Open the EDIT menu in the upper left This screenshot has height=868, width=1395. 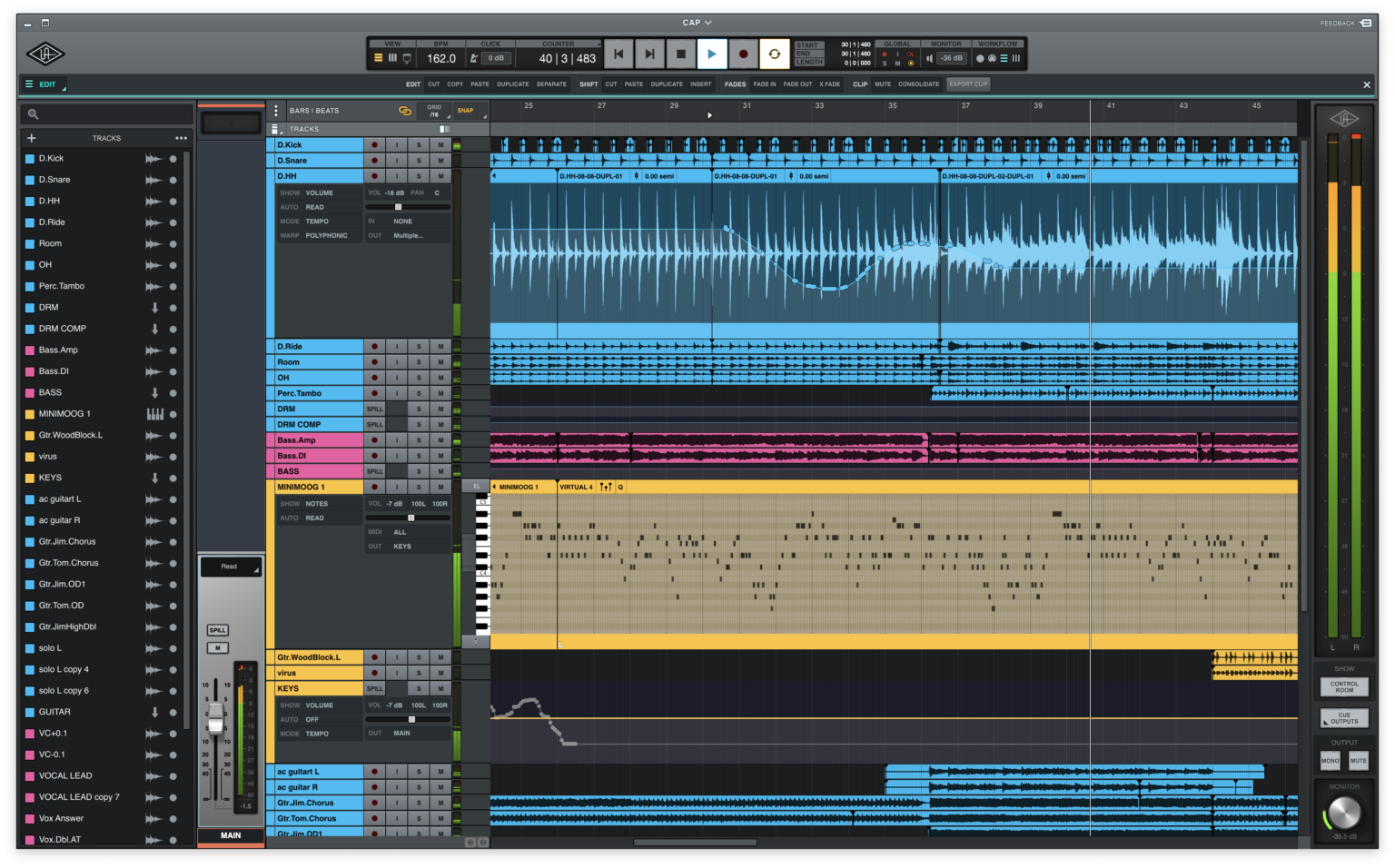click(44, 84)
